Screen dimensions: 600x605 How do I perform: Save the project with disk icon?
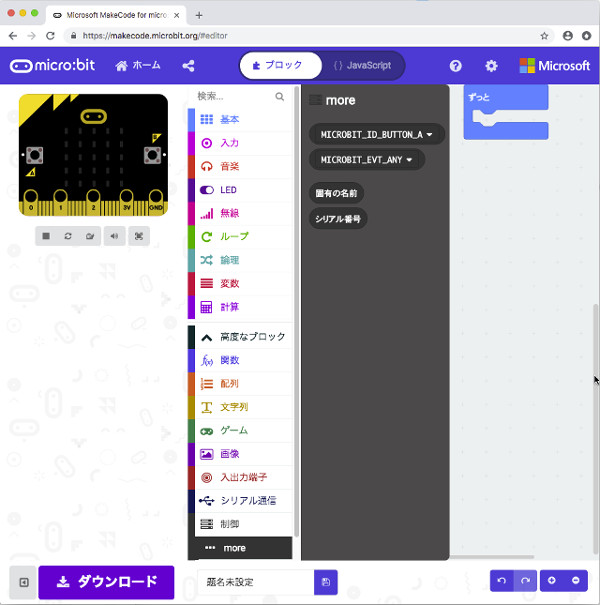(326, 582)
